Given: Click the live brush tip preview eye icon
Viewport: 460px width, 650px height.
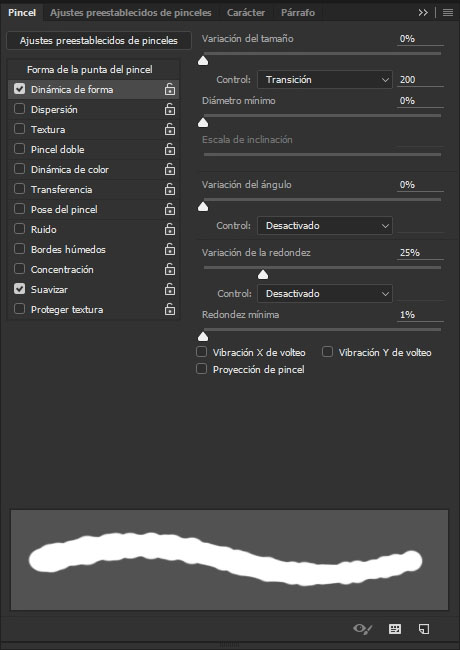Looking at the screenshot, I should [363, 629].
